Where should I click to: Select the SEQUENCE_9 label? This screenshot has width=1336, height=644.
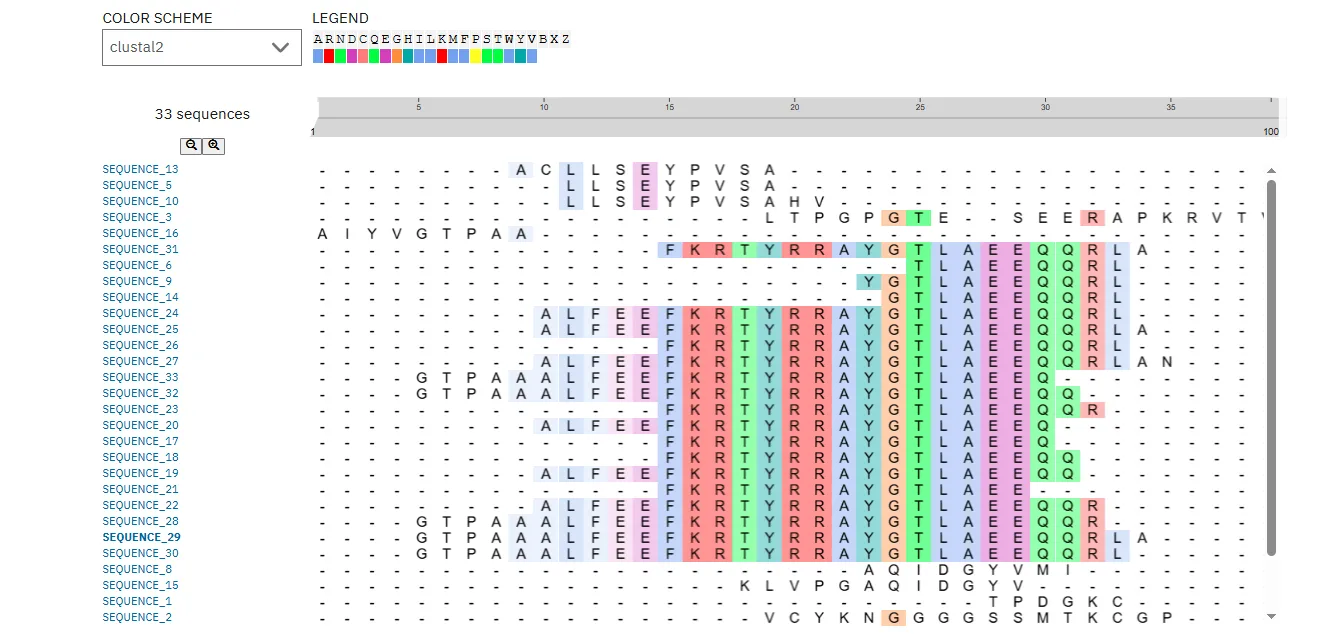pyautogui.click(x=137, y=281)
